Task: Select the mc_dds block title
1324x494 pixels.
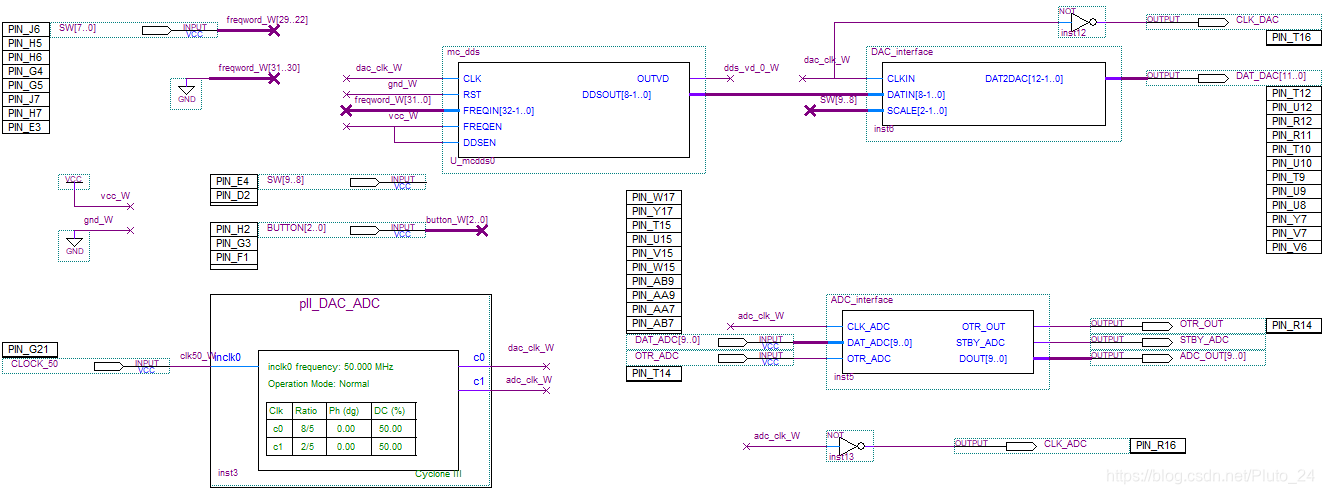Action: [x=465, y=51]
